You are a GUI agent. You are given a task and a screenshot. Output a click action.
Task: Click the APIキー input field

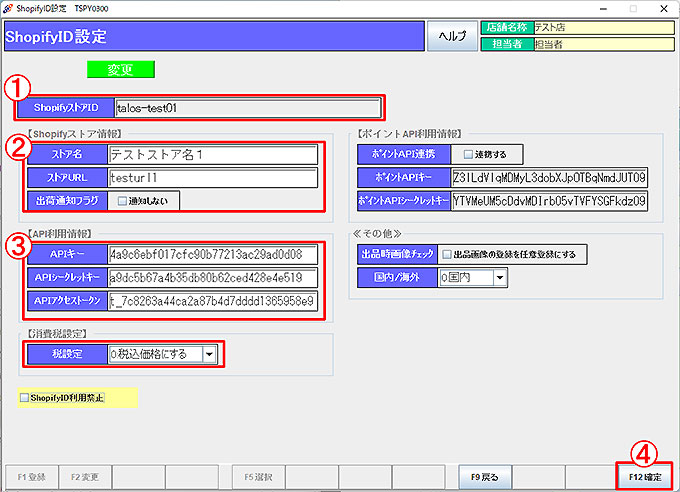point(212,254)
